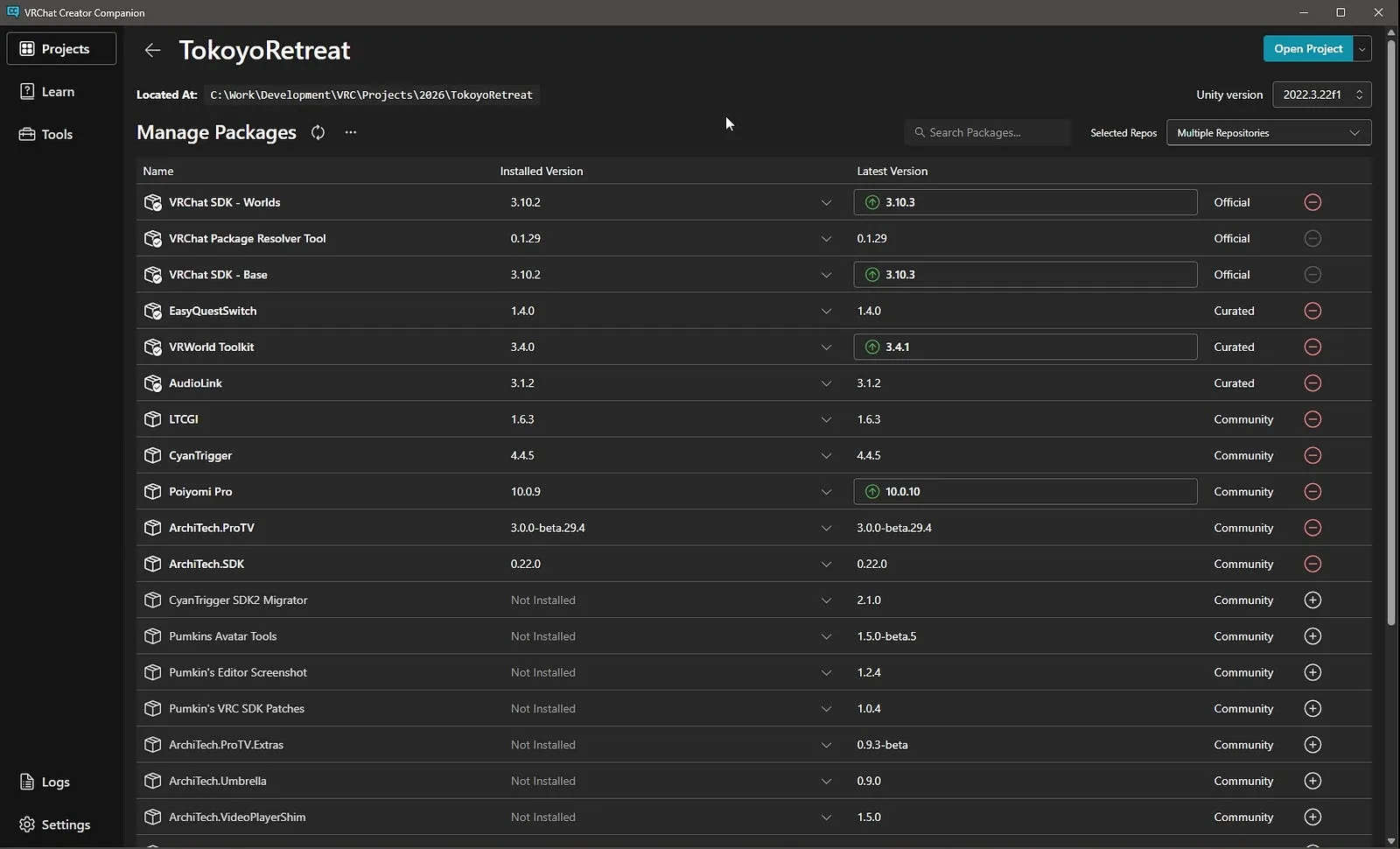
Task: Open version dropdown for AudioLink
Action: click(826, 383)
